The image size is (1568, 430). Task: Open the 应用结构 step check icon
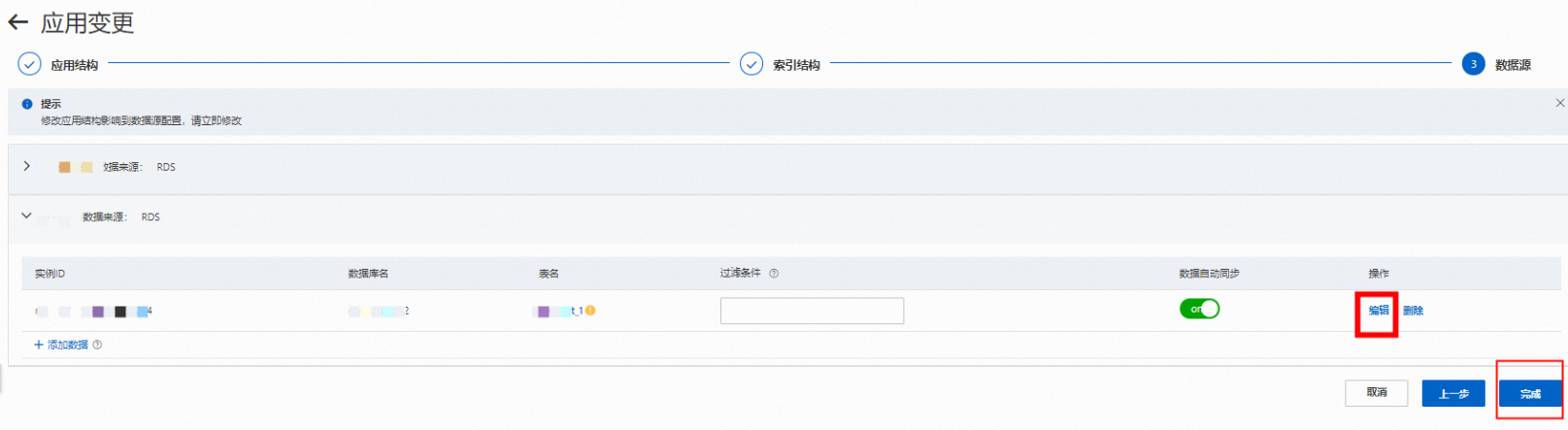coord(30,64)
